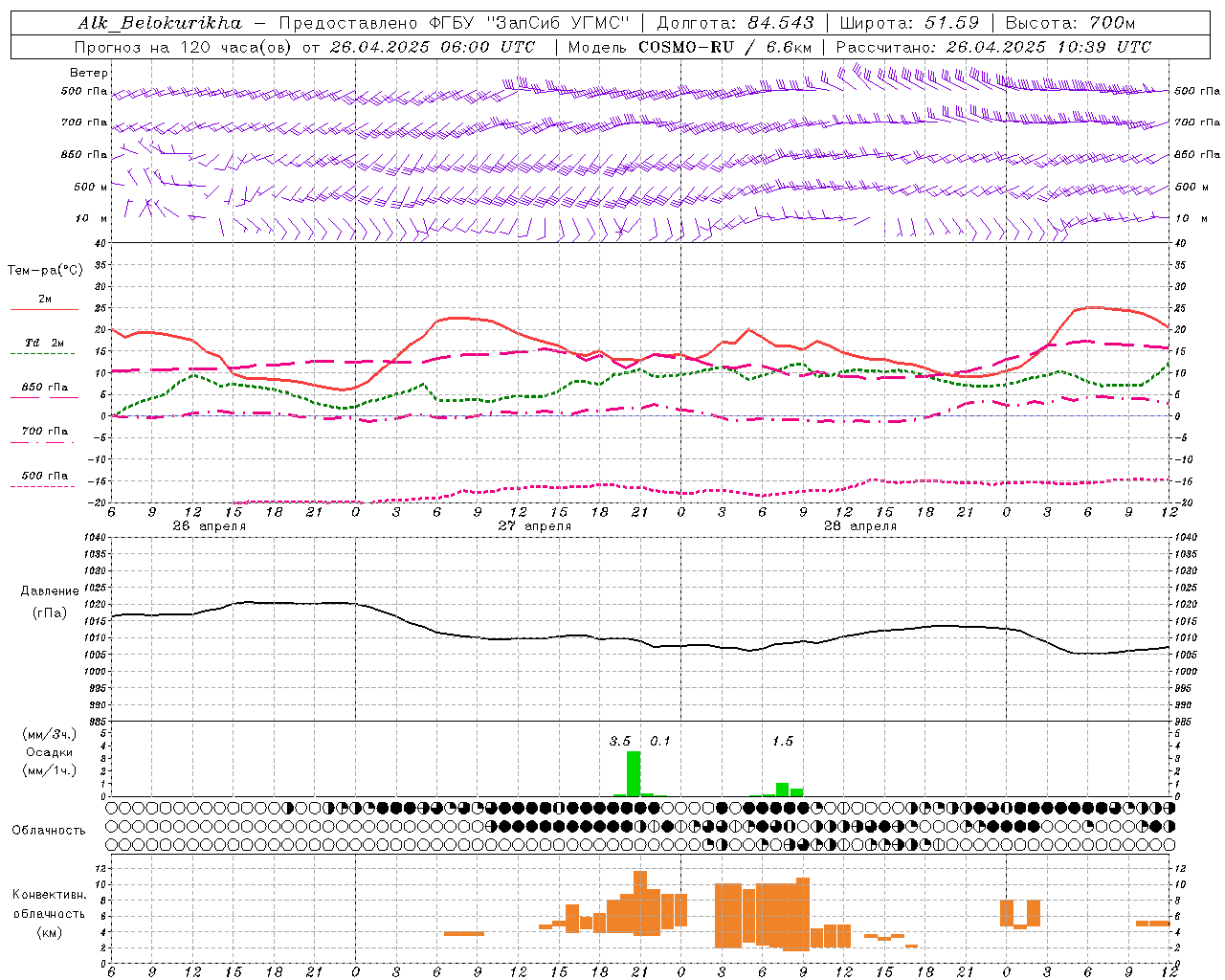Click the Ветер wind panel label
Image resolution: width=1225 pixels, height=980 pixels.
89,73
